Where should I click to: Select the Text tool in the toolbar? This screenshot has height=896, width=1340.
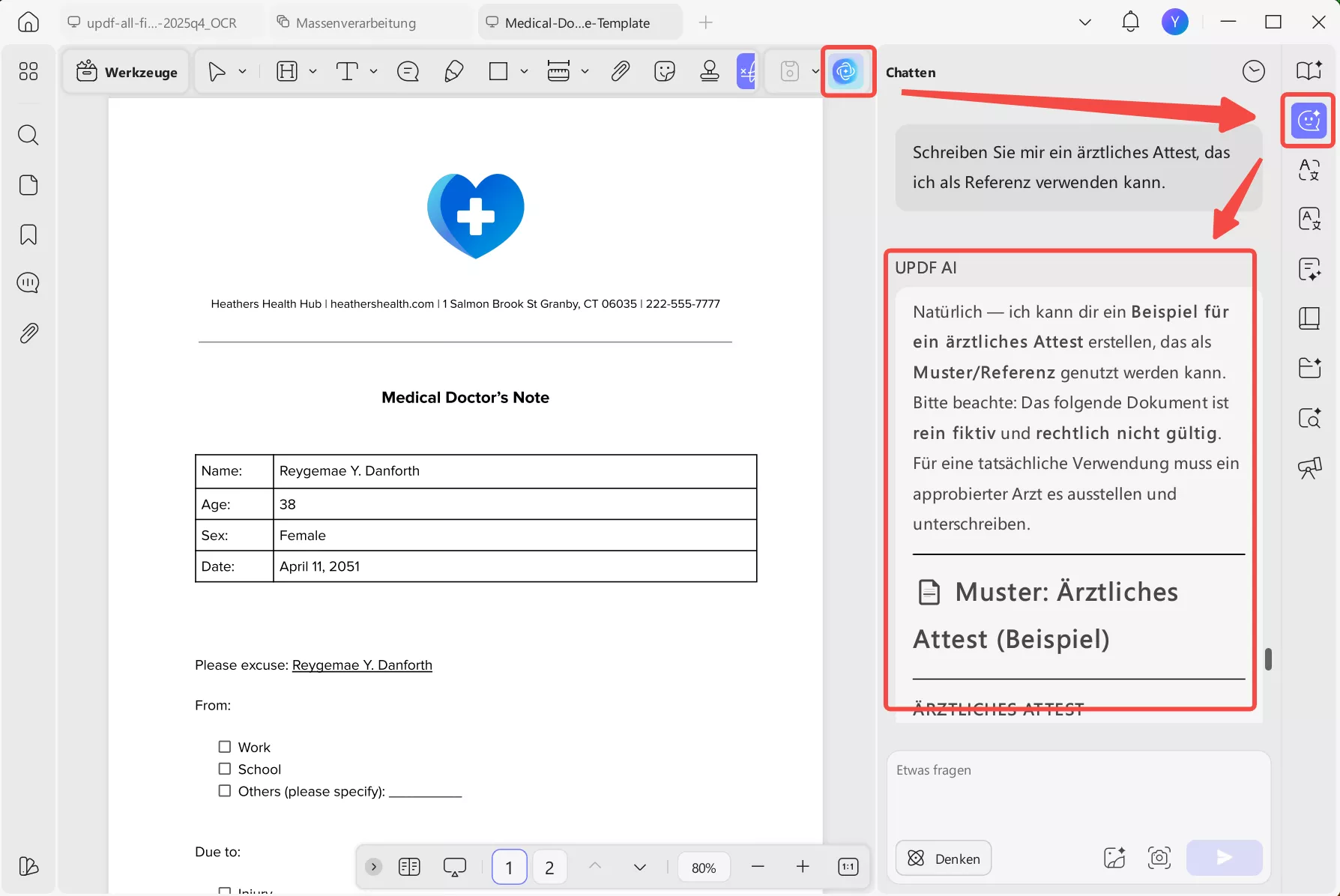(347, 71)
